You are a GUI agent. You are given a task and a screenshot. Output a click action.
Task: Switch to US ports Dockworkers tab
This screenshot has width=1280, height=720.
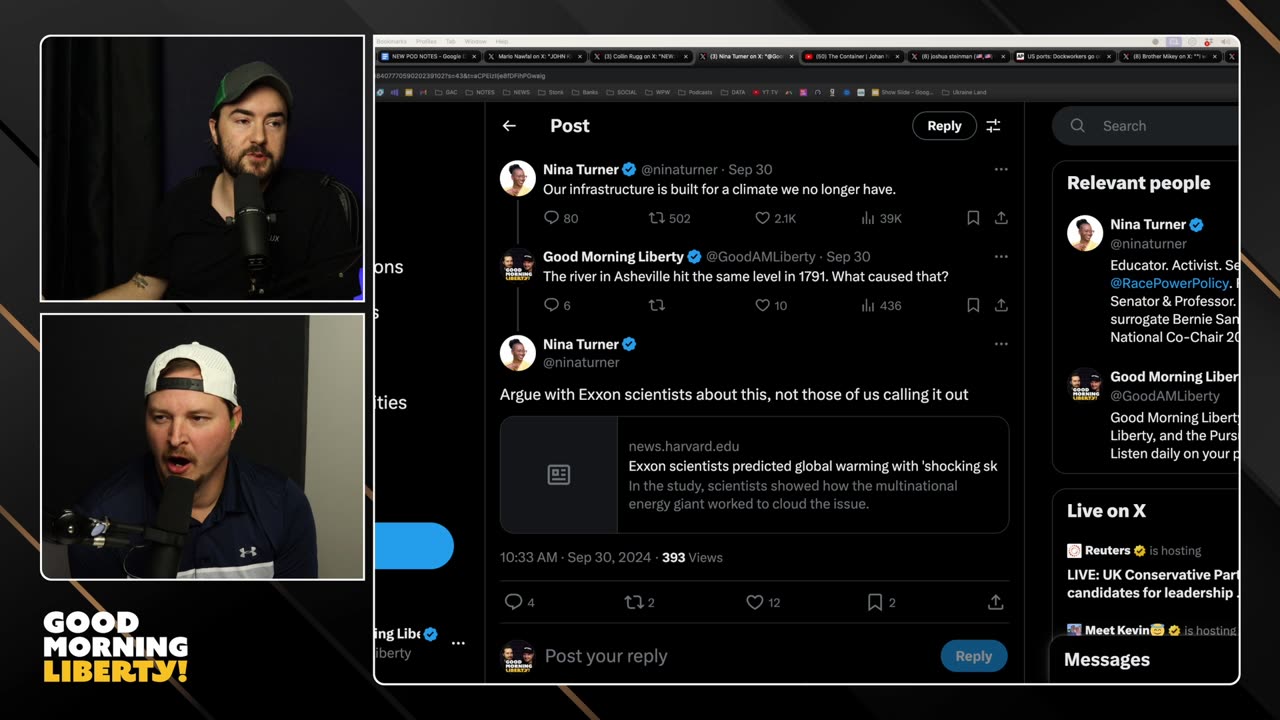[1063, 57]
